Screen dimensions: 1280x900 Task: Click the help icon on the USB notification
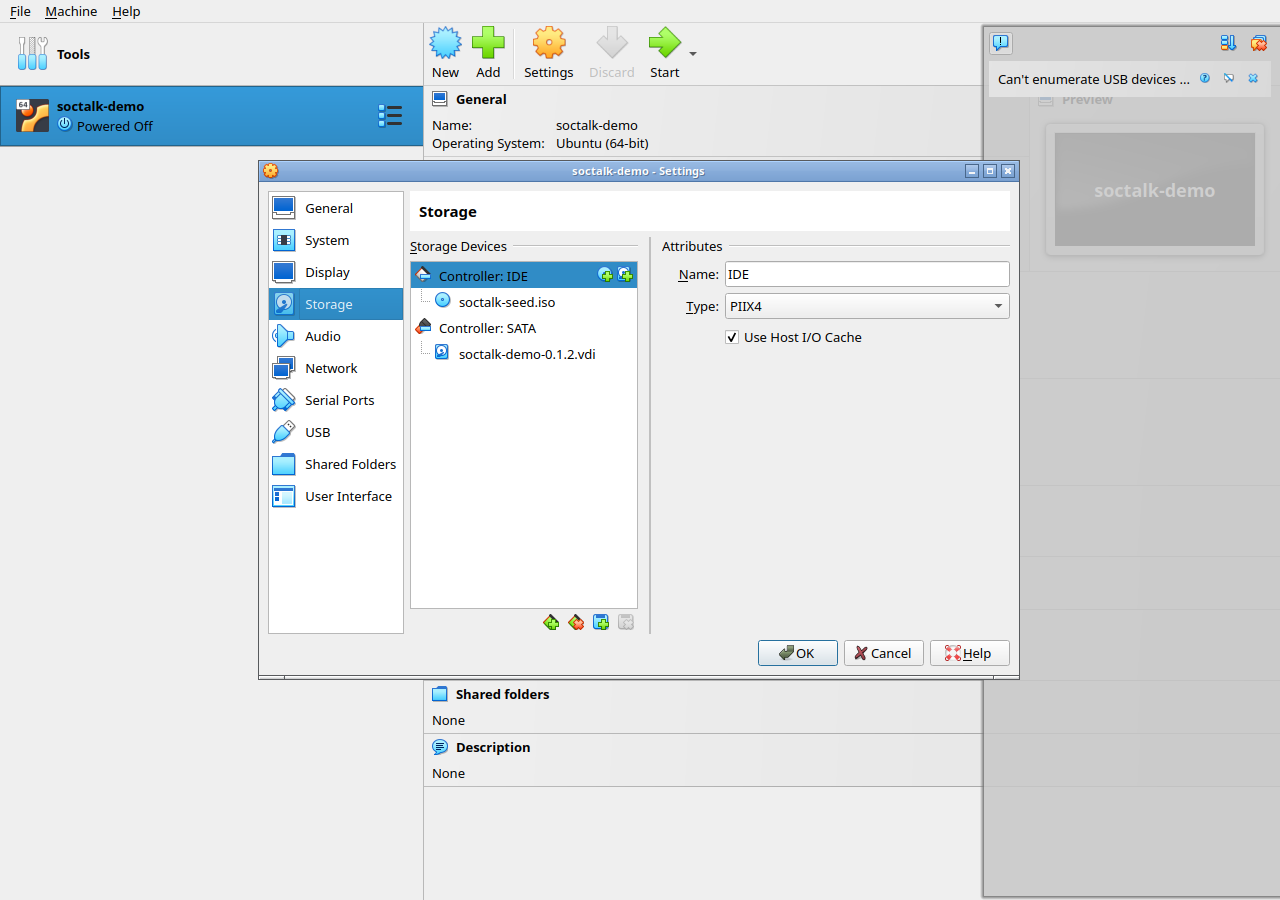click(1205, 78)
